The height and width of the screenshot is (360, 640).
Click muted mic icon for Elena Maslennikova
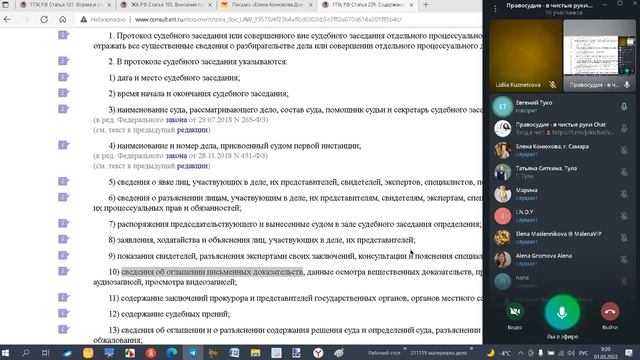(x=624, y=238)
